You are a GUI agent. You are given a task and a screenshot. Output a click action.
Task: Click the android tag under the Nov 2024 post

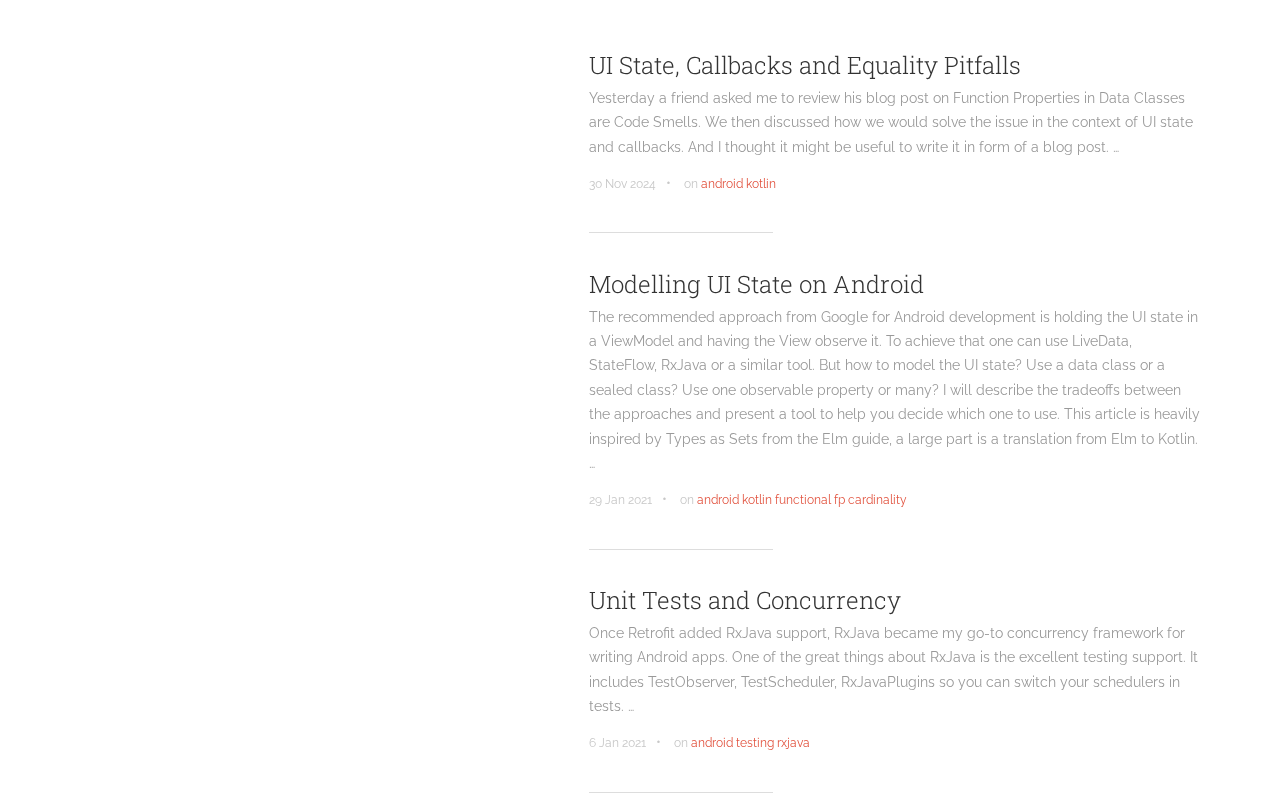point(721,184)
